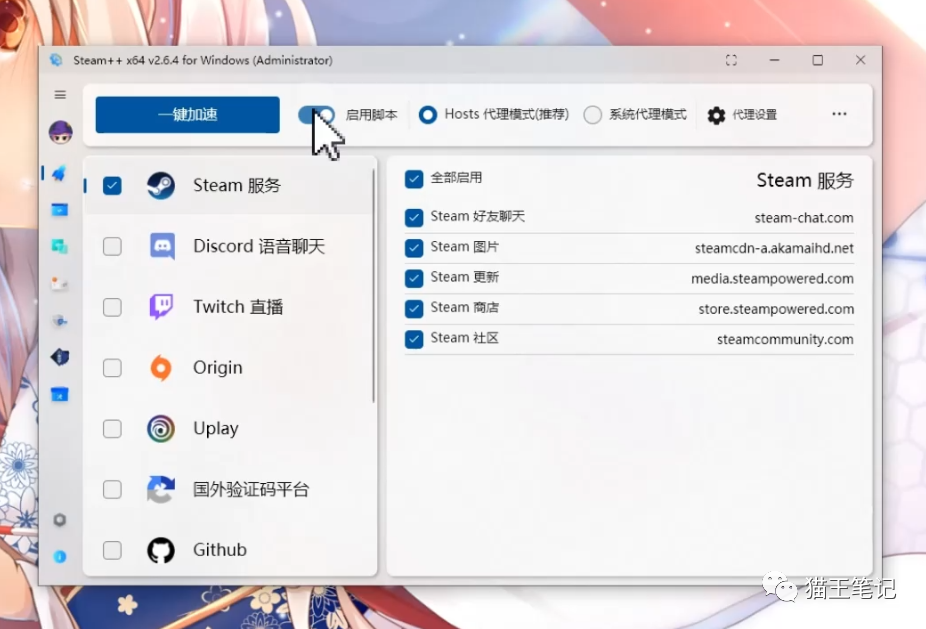The width and height of the screenshot is (926, 629).
Task: Click the 代理设置 label
Action: click(x=755, y=115)
